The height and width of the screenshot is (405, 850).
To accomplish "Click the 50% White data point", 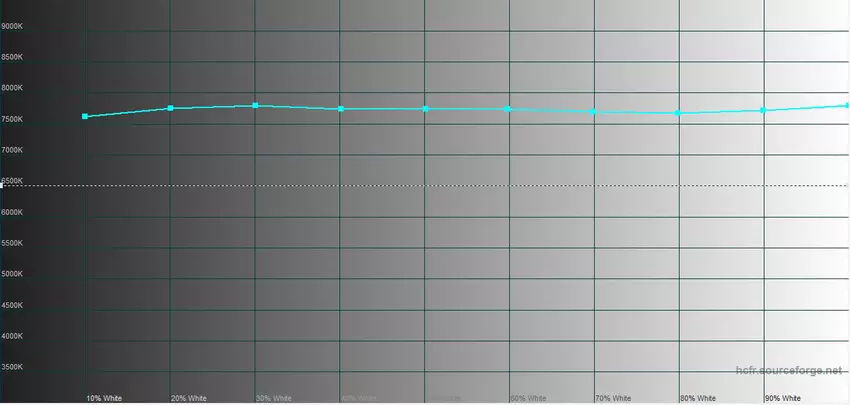I will 426,109.
